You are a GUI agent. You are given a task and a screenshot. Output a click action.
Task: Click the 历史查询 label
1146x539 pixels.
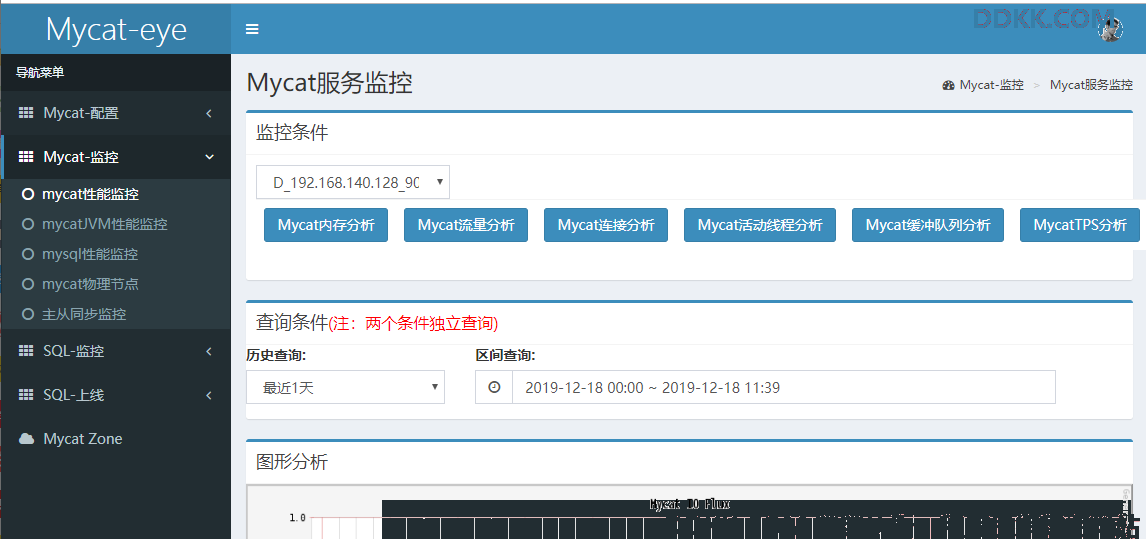pos(276,355)
